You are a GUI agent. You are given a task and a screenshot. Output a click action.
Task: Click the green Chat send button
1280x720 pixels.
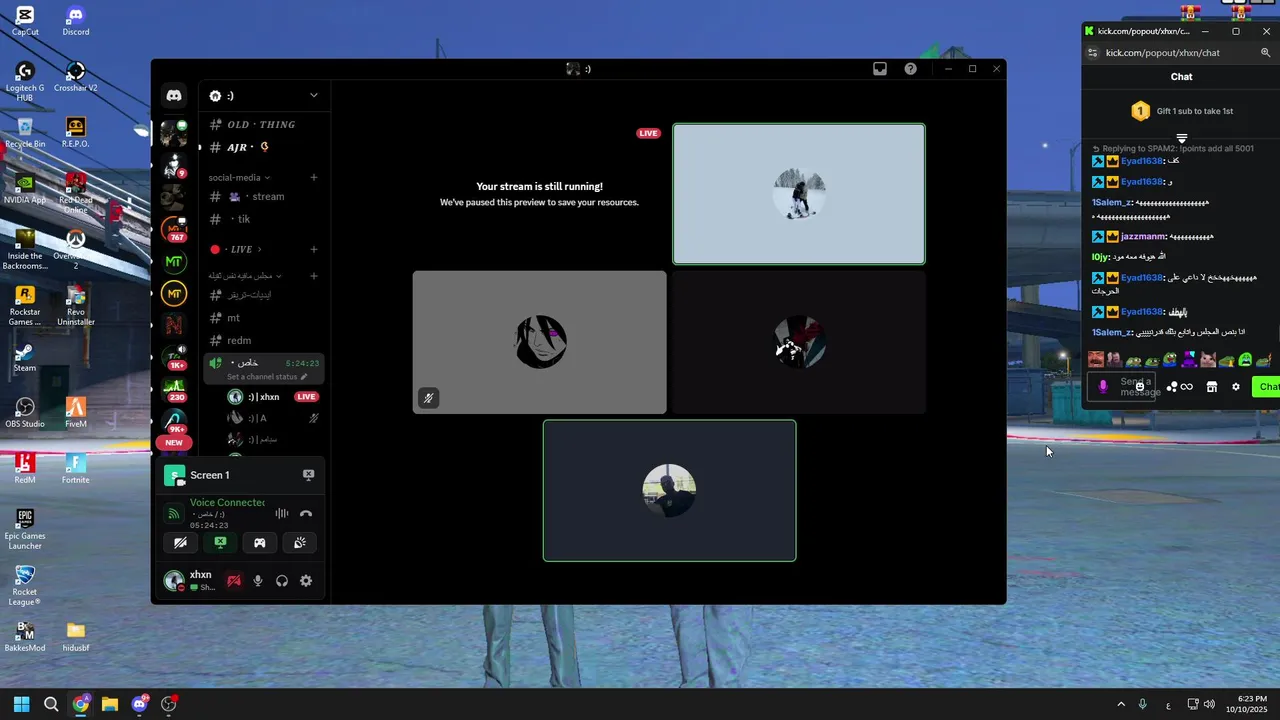click(1268, 387)
